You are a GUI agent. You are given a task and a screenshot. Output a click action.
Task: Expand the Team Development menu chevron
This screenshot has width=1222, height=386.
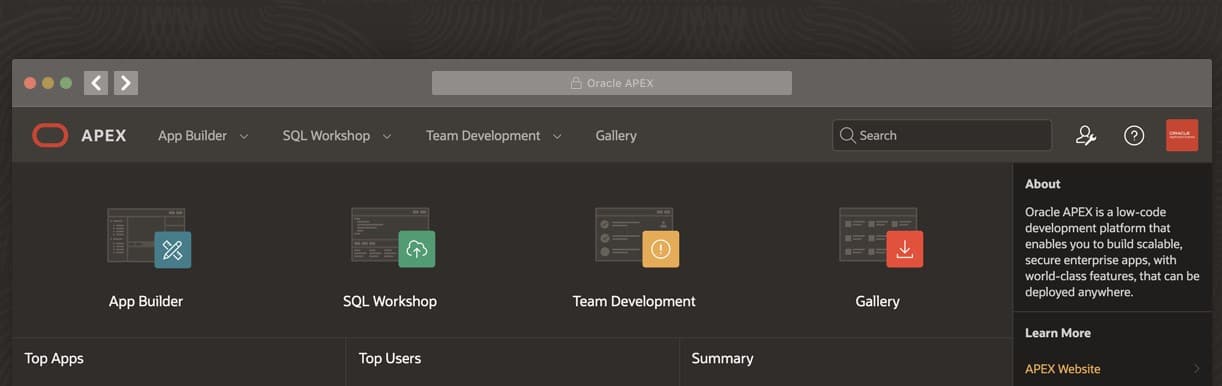[557, 136]
